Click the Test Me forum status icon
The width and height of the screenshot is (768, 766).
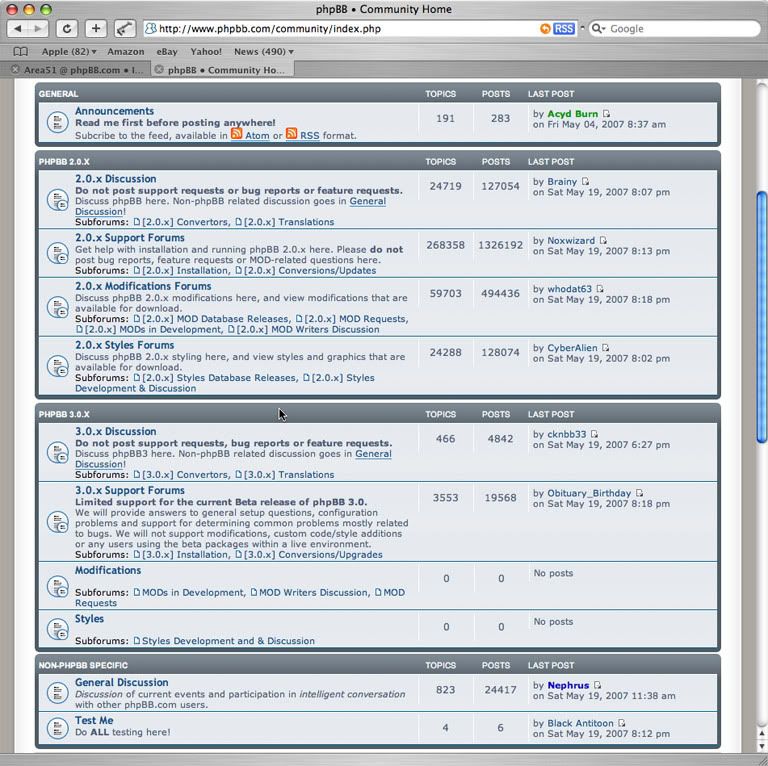point(57,728)
